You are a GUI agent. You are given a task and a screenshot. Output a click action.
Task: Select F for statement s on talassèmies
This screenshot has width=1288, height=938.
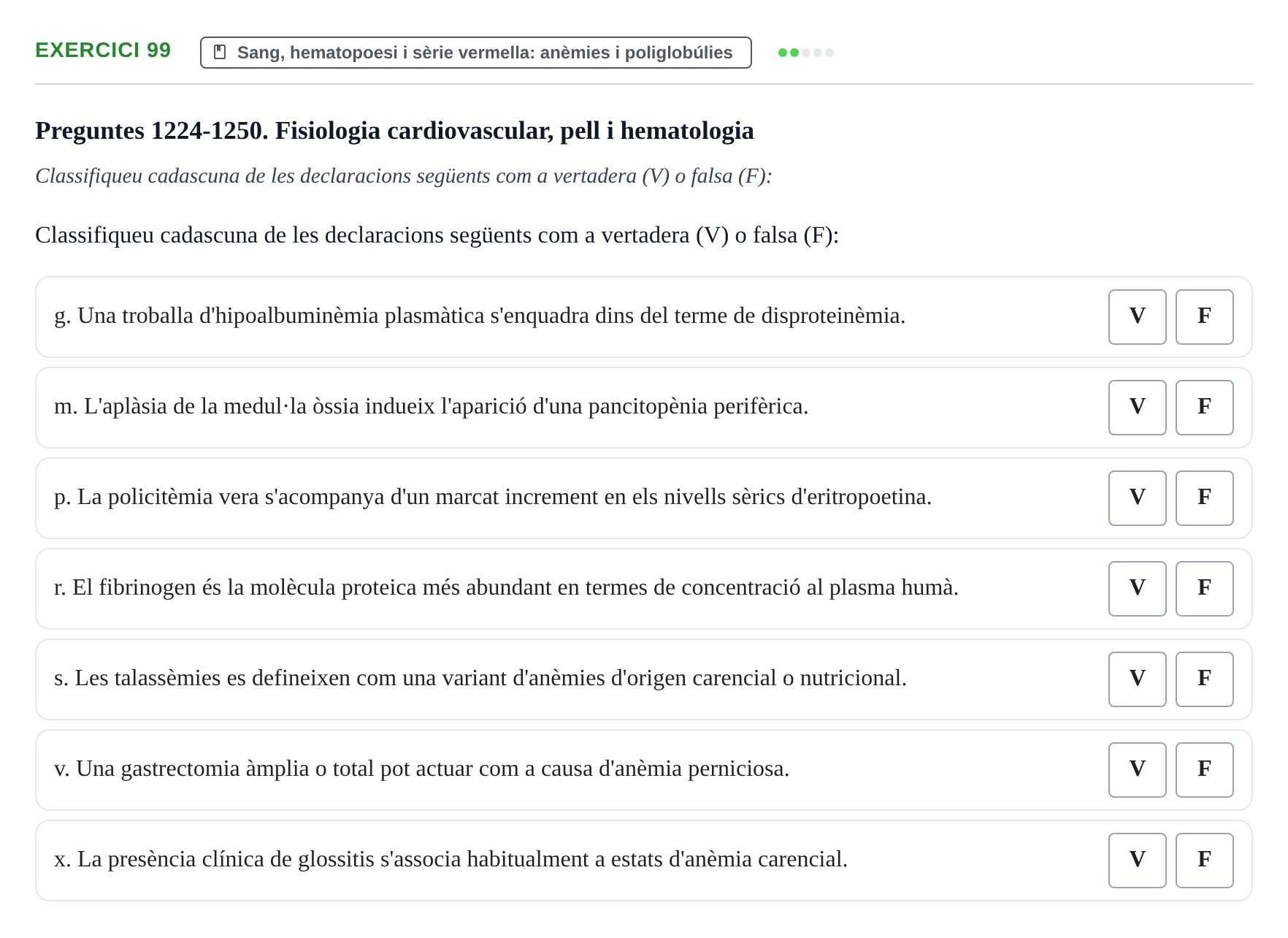[x=1204, y=679]
